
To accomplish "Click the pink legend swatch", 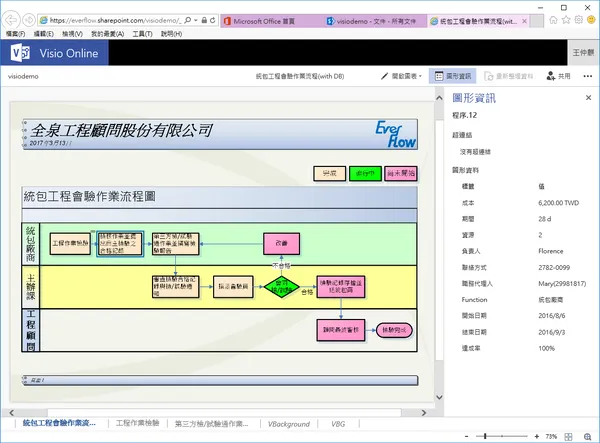I will click(x=401, y=173).
